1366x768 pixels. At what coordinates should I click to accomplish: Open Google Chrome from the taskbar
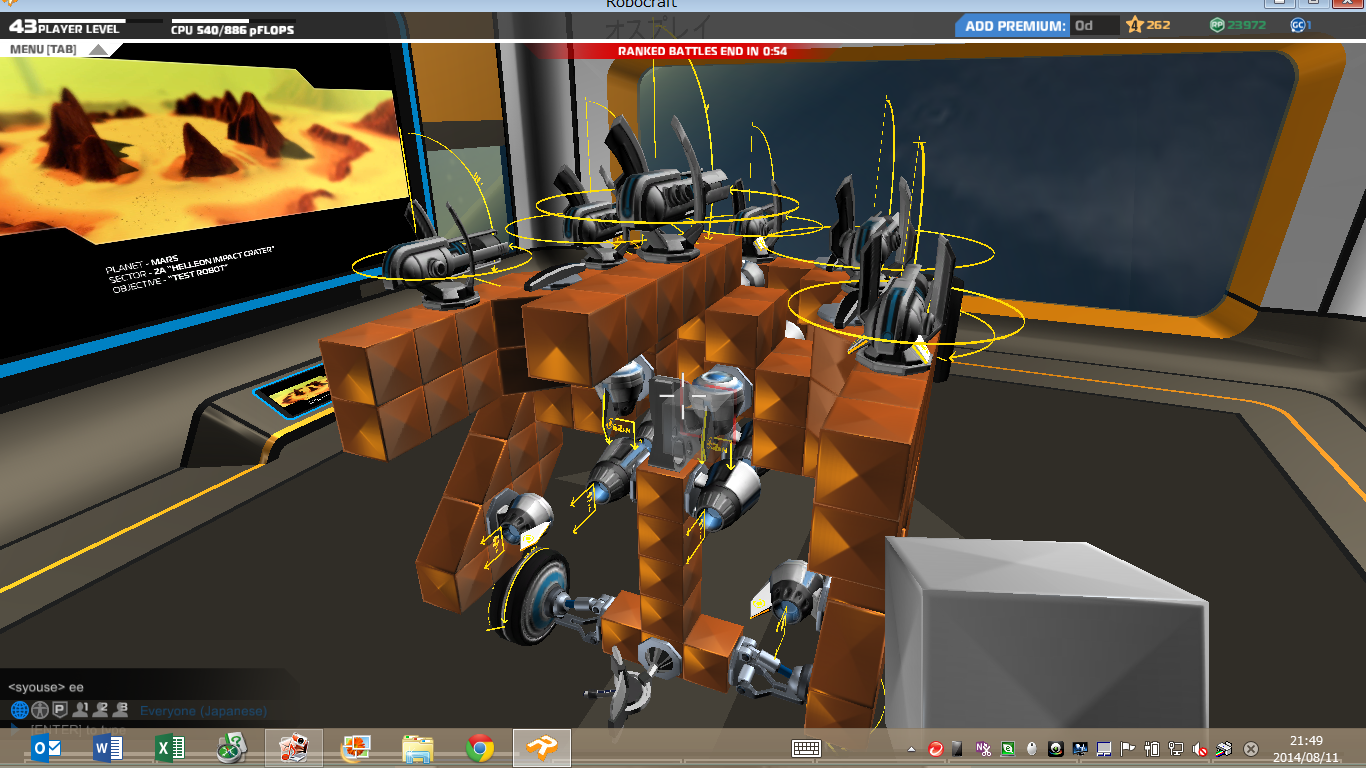(479, 748)
